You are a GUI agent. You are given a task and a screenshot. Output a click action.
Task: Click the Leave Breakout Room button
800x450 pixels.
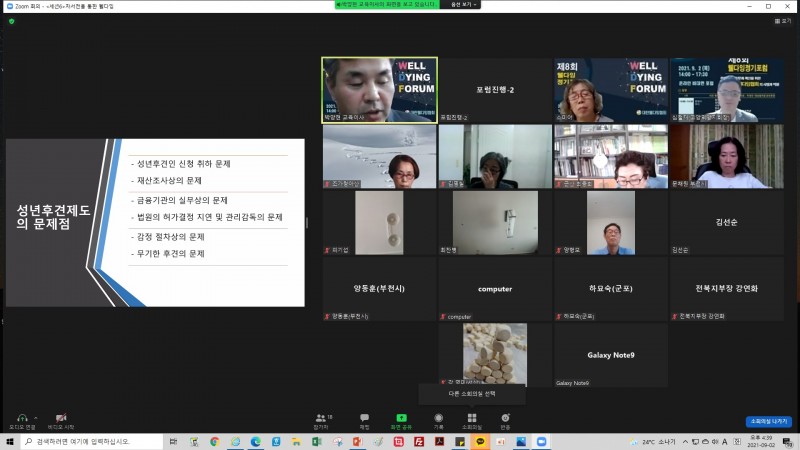tap(767, 421)
